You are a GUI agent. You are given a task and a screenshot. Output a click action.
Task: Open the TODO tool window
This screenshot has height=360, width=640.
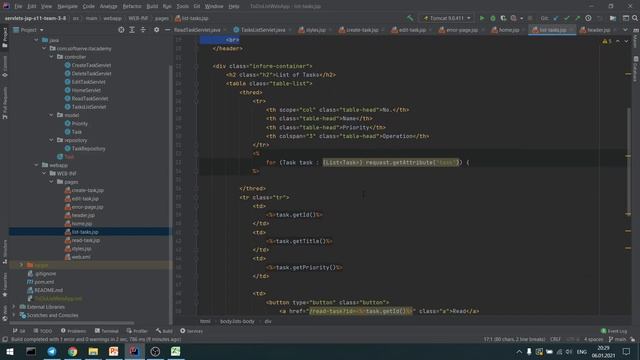[x=43, y=331]
